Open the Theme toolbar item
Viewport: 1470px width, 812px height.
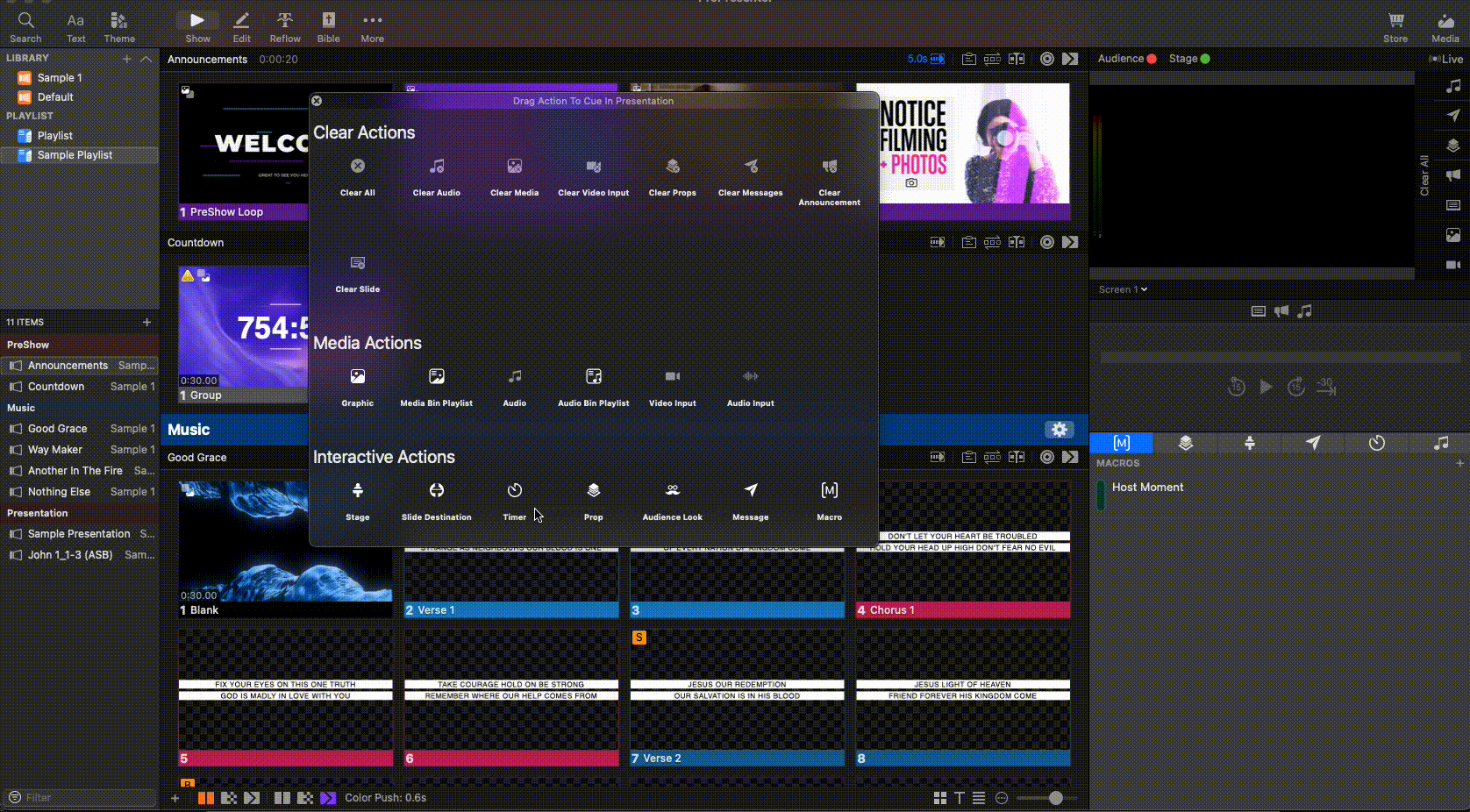119,26
